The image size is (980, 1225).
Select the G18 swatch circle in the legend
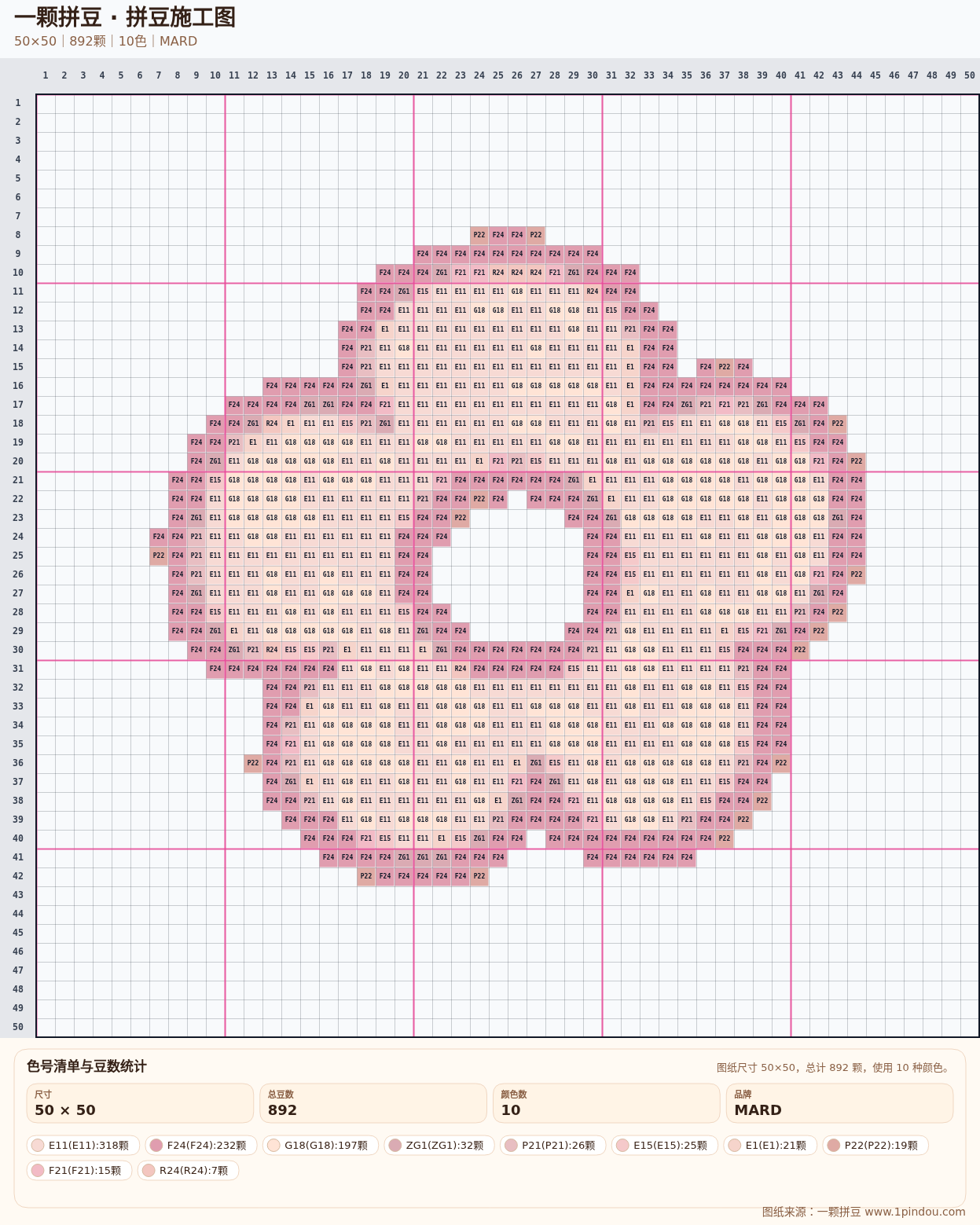pyautogui.click(x=273, y=1146)
